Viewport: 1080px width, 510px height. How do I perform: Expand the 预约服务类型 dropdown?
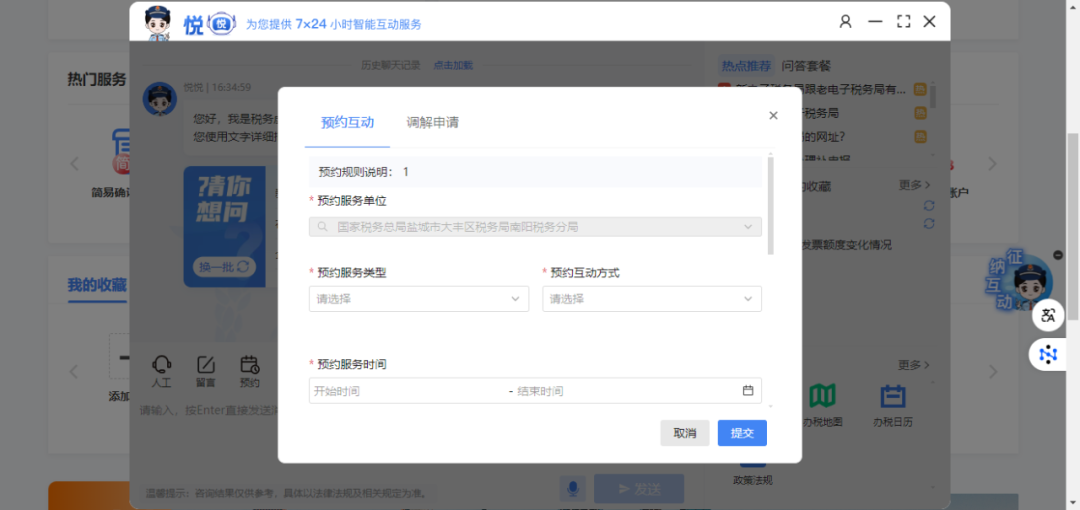(x=418, y=298)
